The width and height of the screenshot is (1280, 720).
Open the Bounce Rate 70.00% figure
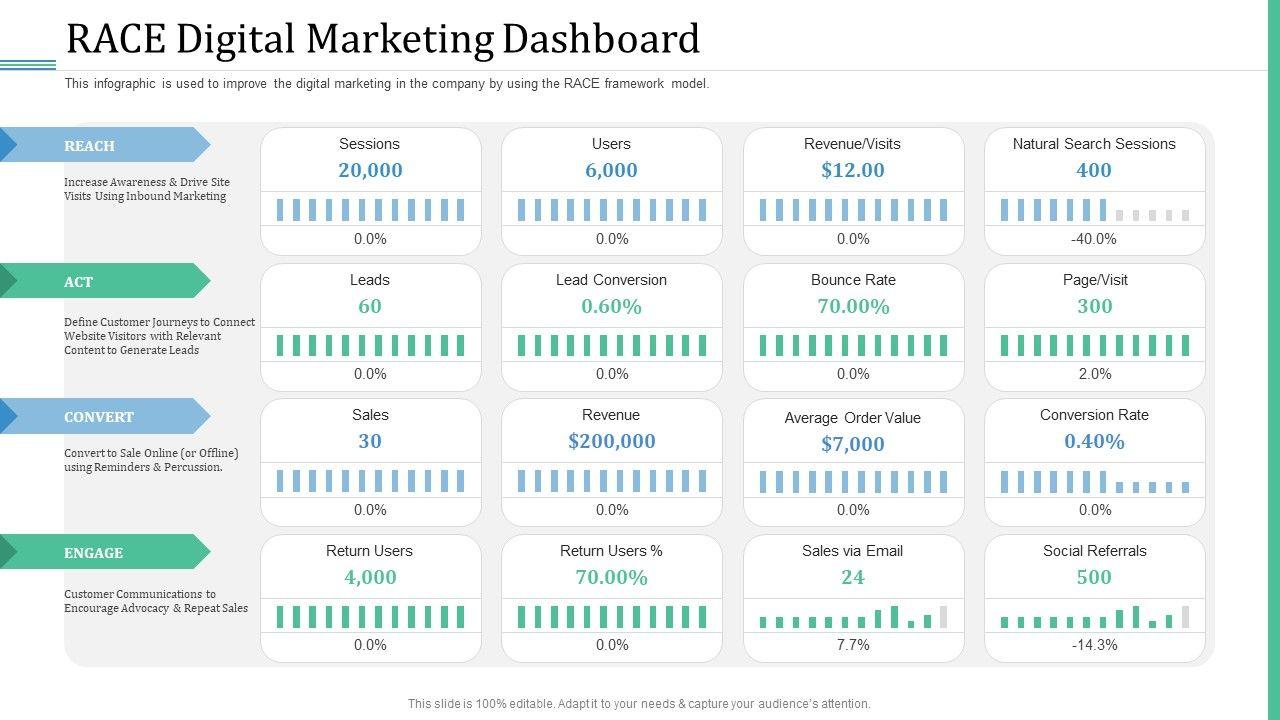tap(853, 306)
